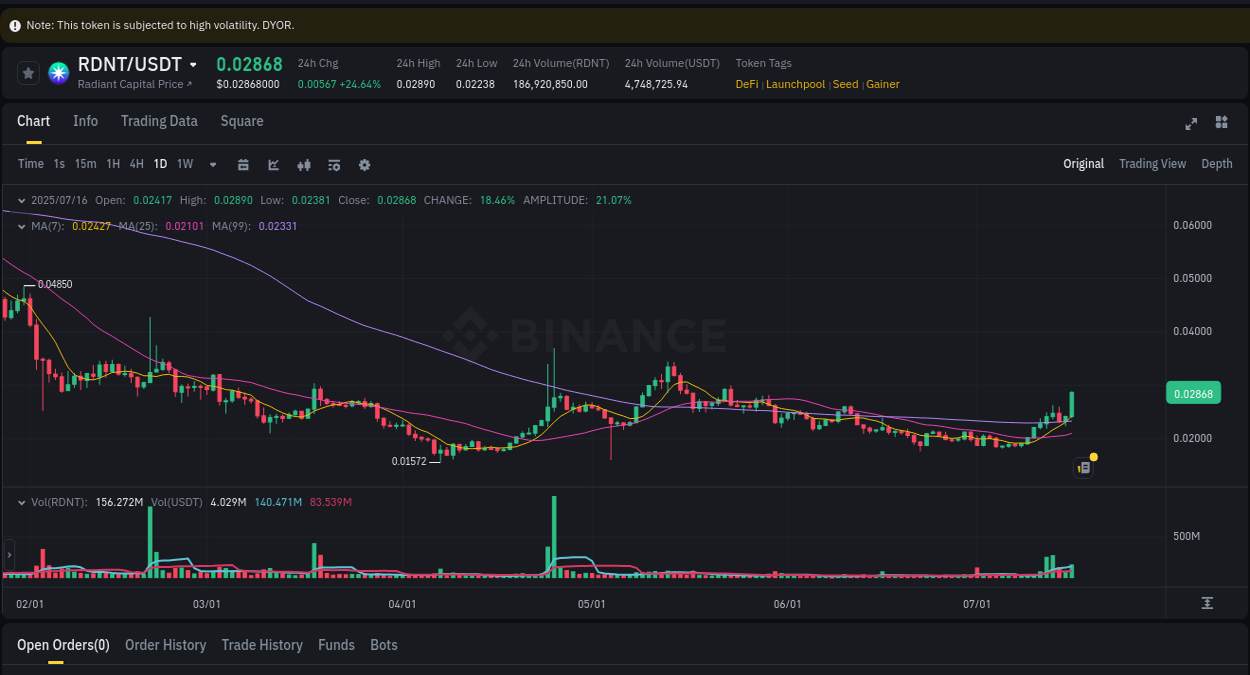Switch to line chart style icon

[273, 164]
